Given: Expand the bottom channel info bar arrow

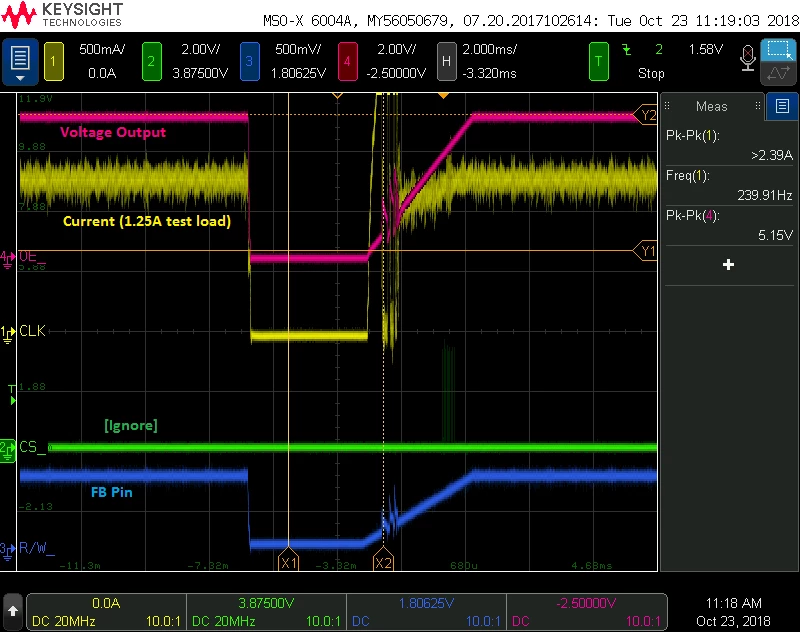Looking at the screenshot, I should pos(13,611).
